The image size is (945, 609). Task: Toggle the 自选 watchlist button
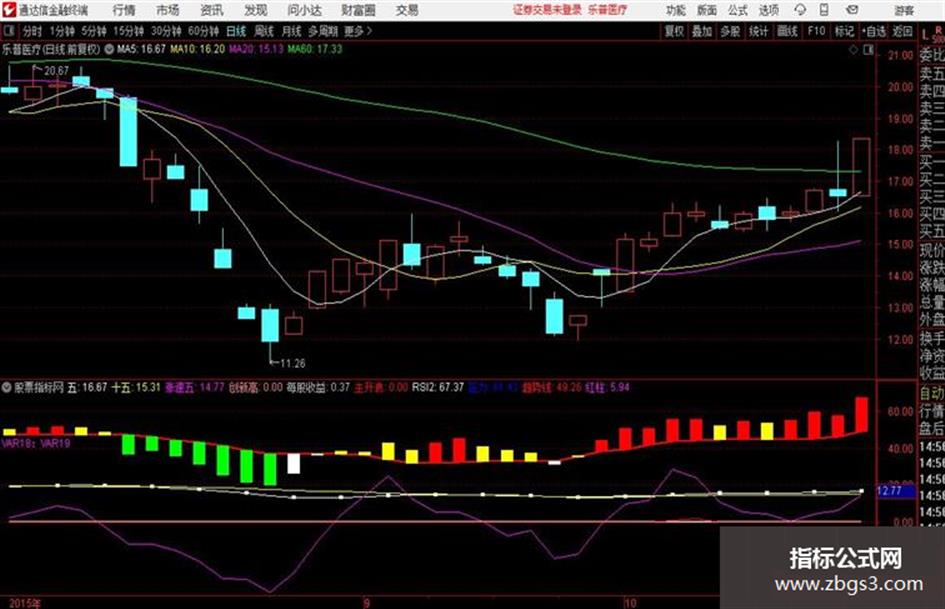click(x=874, y=31)
